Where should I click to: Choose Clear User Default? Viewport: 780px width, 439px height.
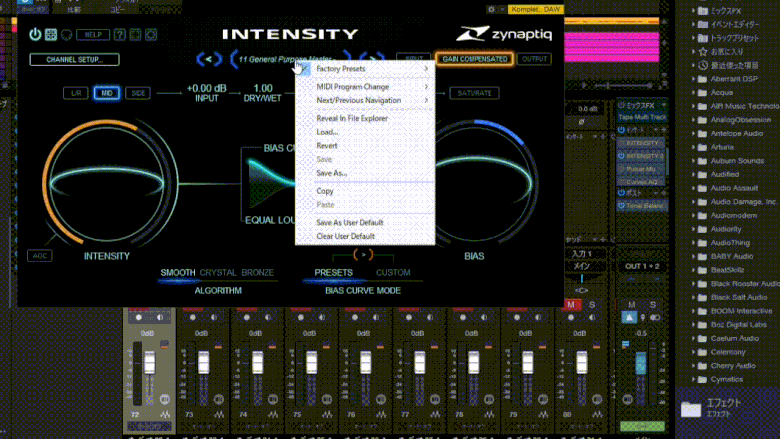(365, 236)
